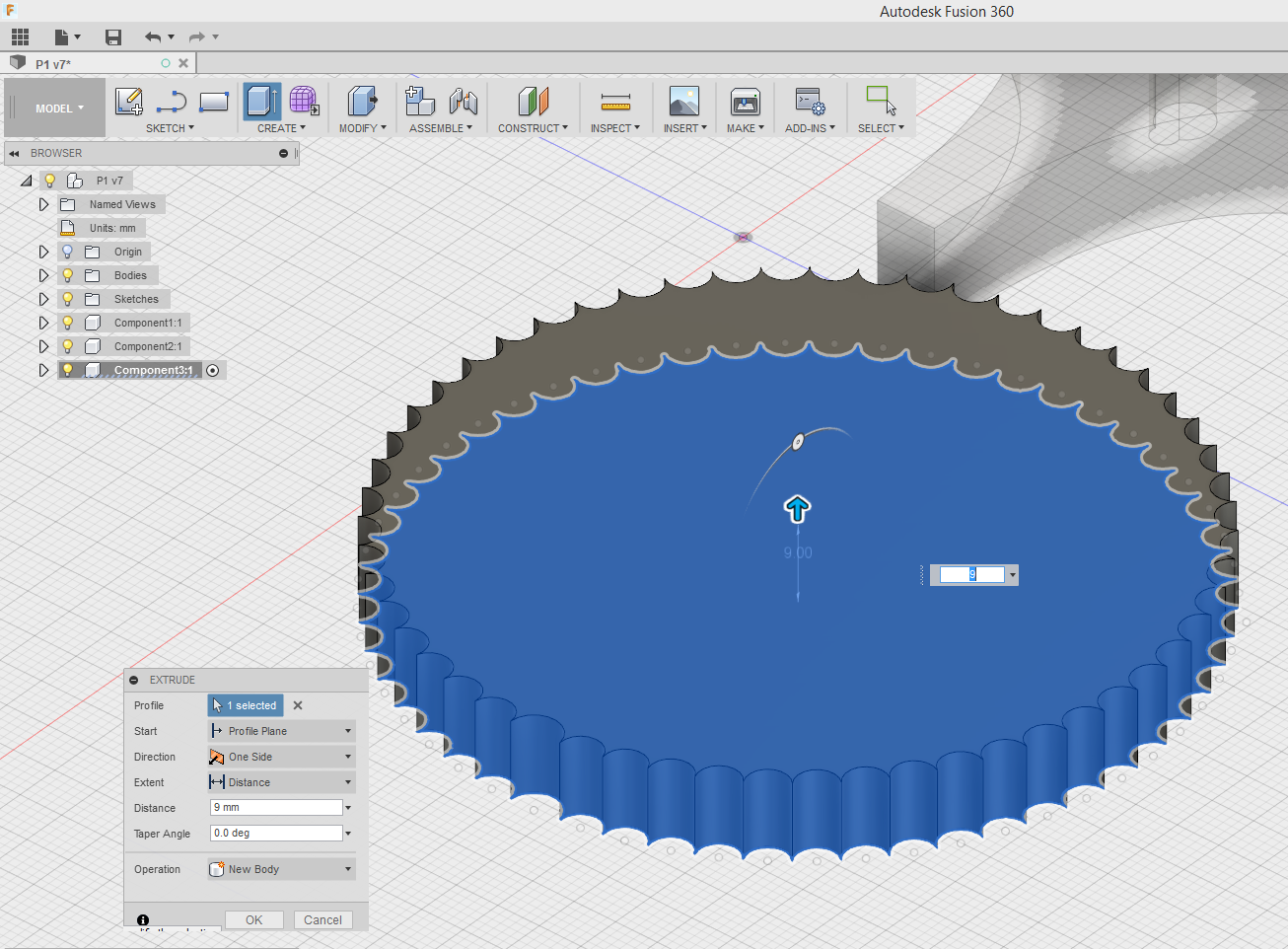Click the Insert image icon

click(683, 102)
